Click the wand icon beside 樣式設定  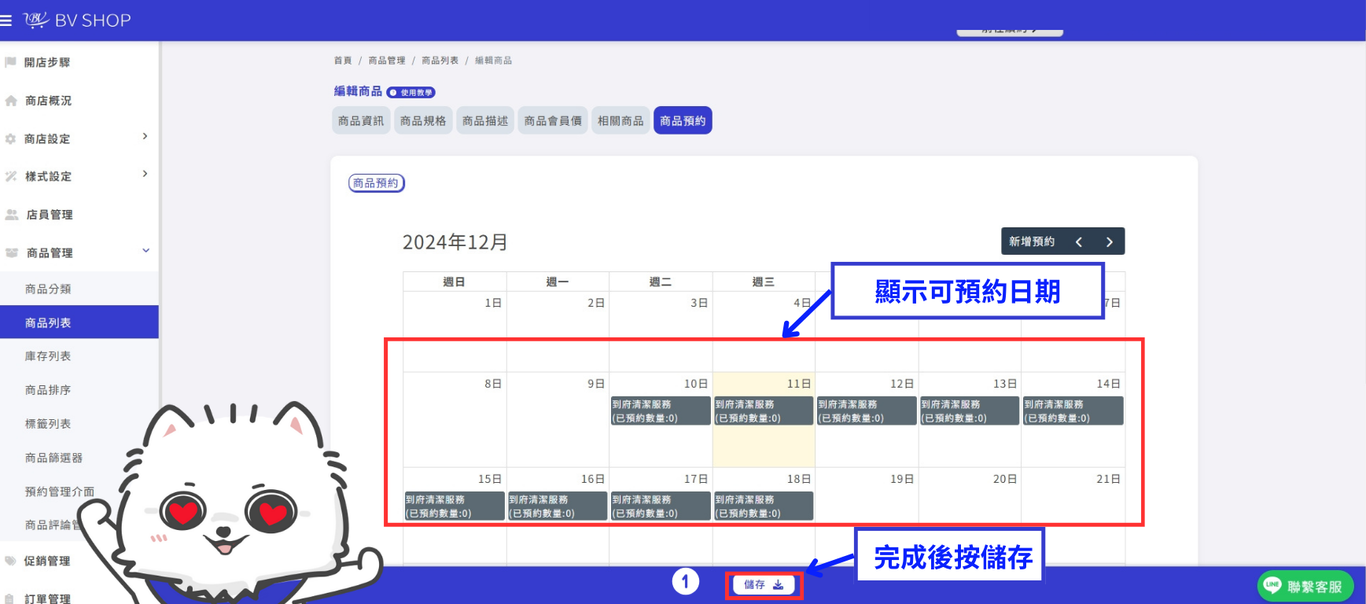(x=11, y=176)
